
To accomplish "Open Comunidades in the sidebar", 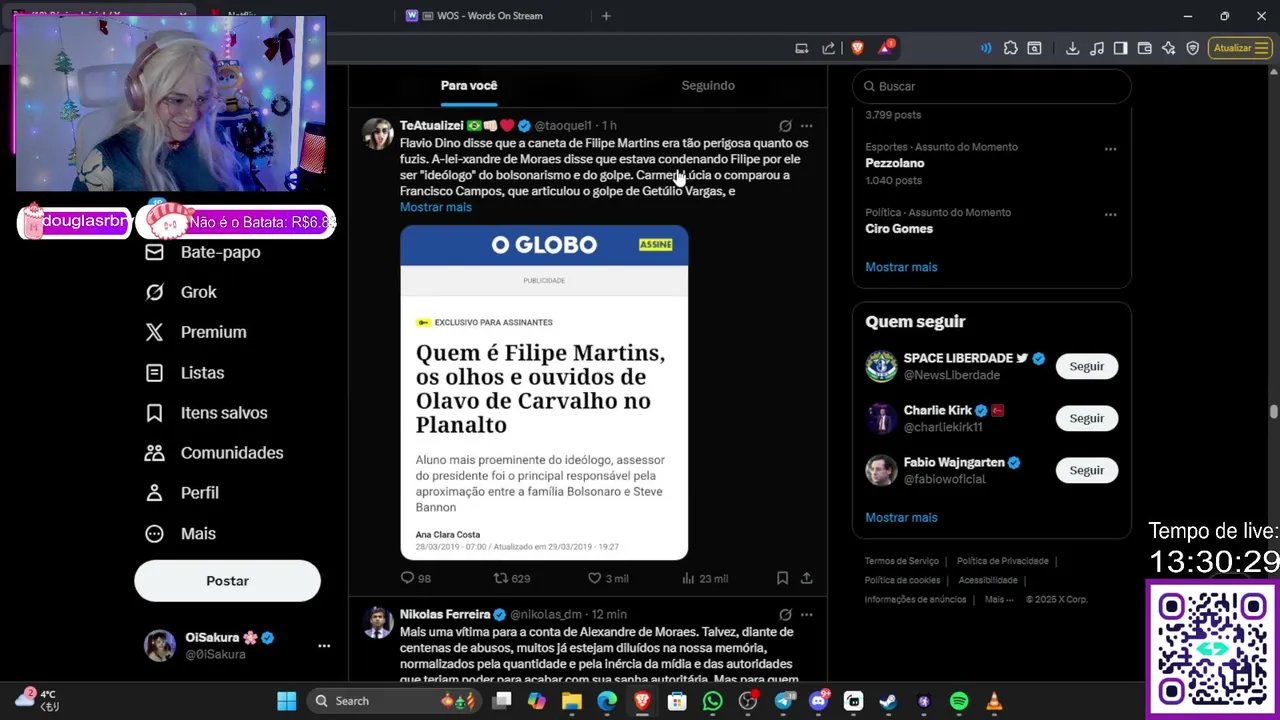I will [214, 452].
